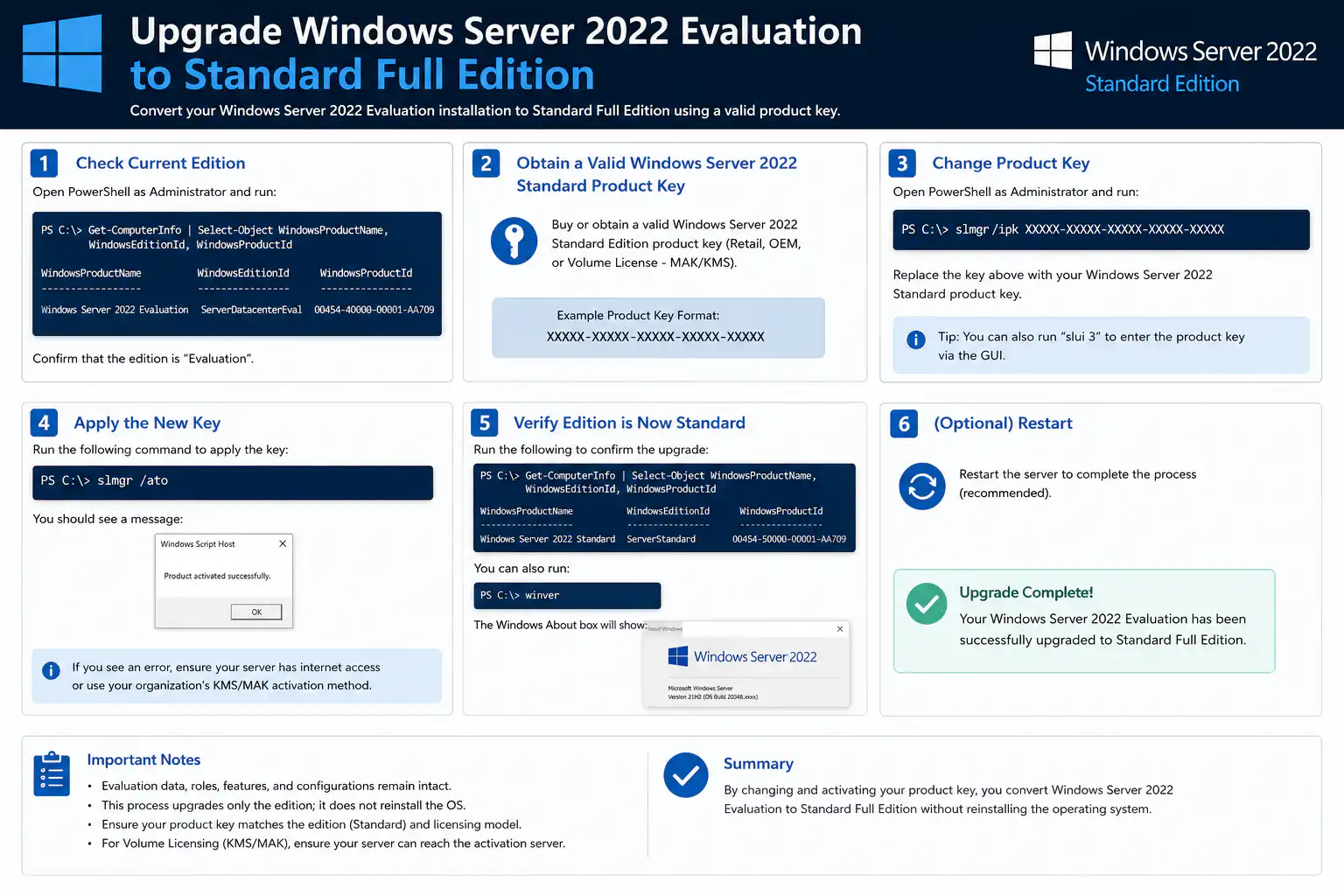
Task: Click the 'Ensure your product key matches' bullet
Action: point(311,825)
